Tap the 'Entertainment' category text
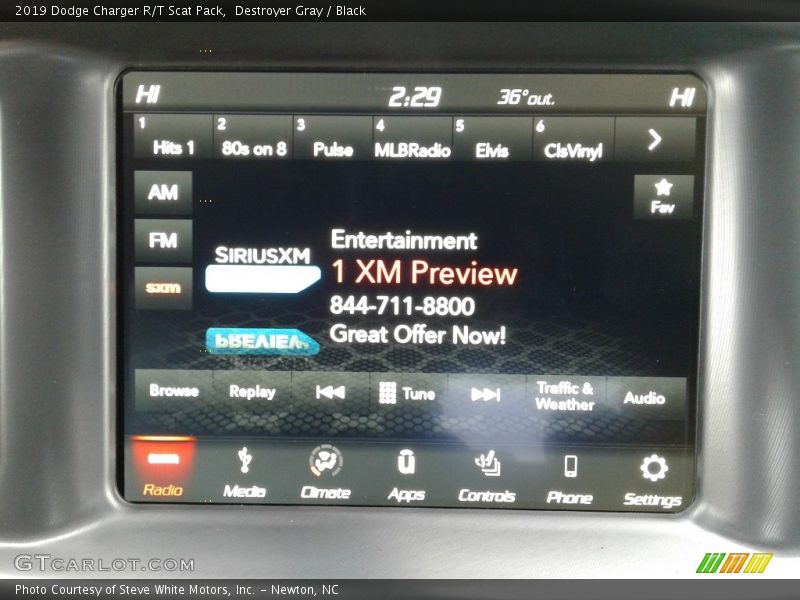 (x=404, y=240)
